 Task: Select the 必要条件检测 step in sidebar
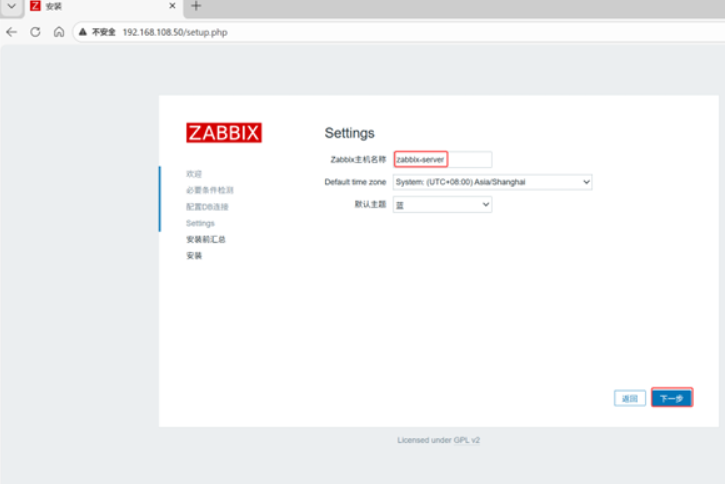pos(210,190)
